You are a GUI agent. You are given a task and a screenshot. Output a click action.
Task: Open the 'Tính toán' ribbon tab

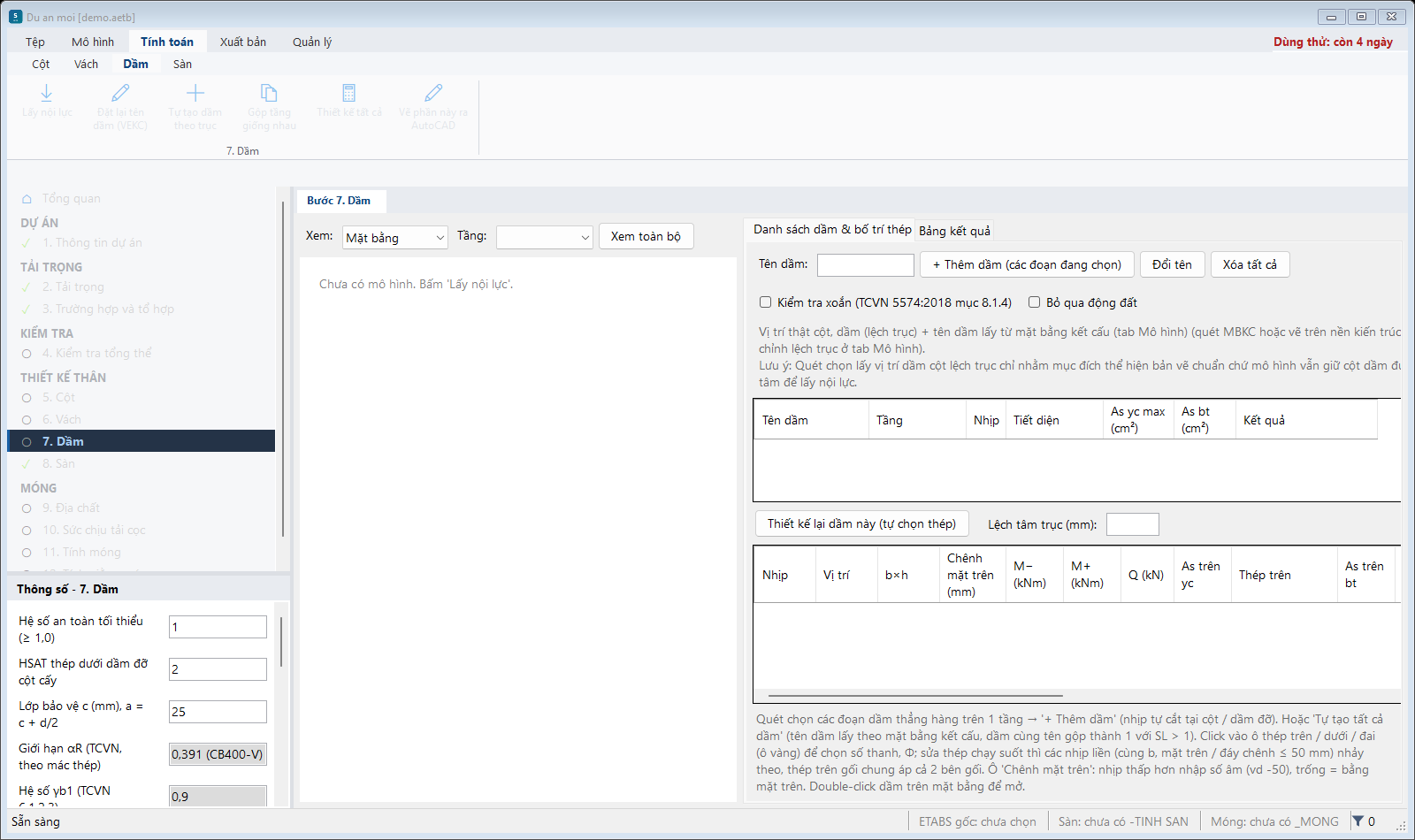click(167, 42)
